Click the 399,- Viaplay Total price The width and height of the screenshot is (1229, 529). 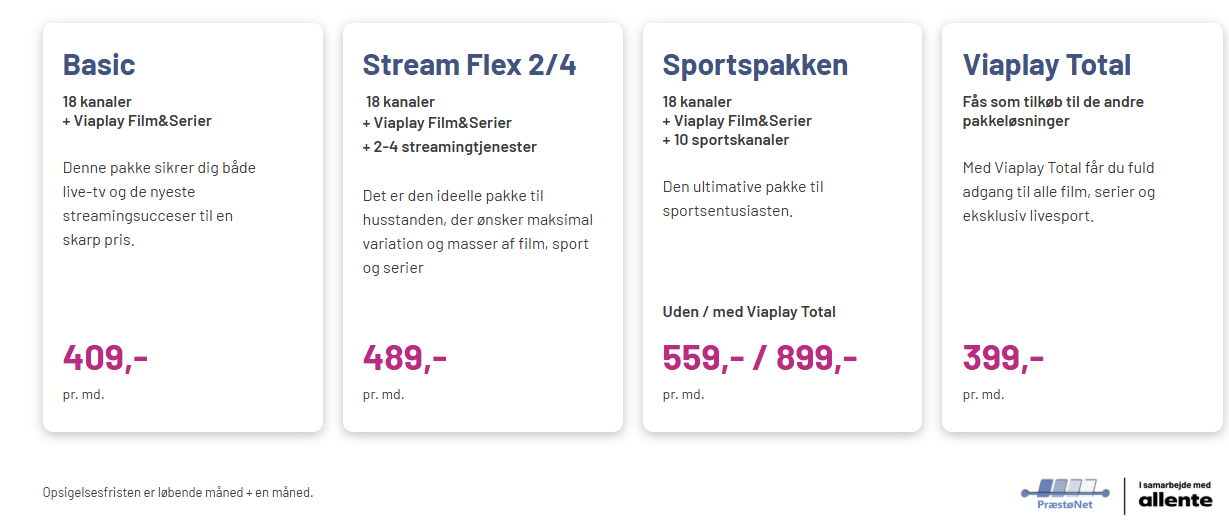coord(1003,357)
